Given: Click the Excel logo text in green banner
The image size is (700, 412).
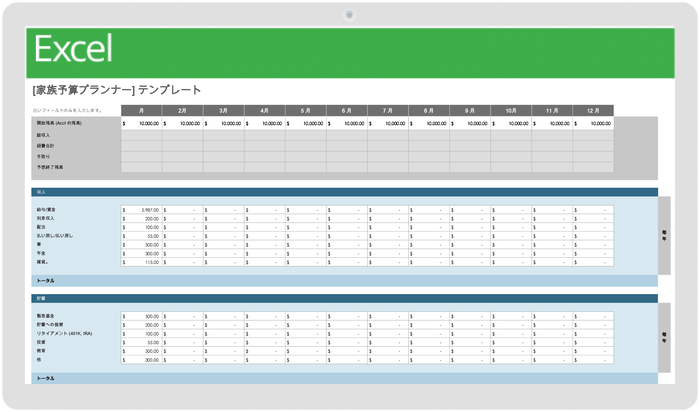Looking at the screenshot, I should click(73, 49).
